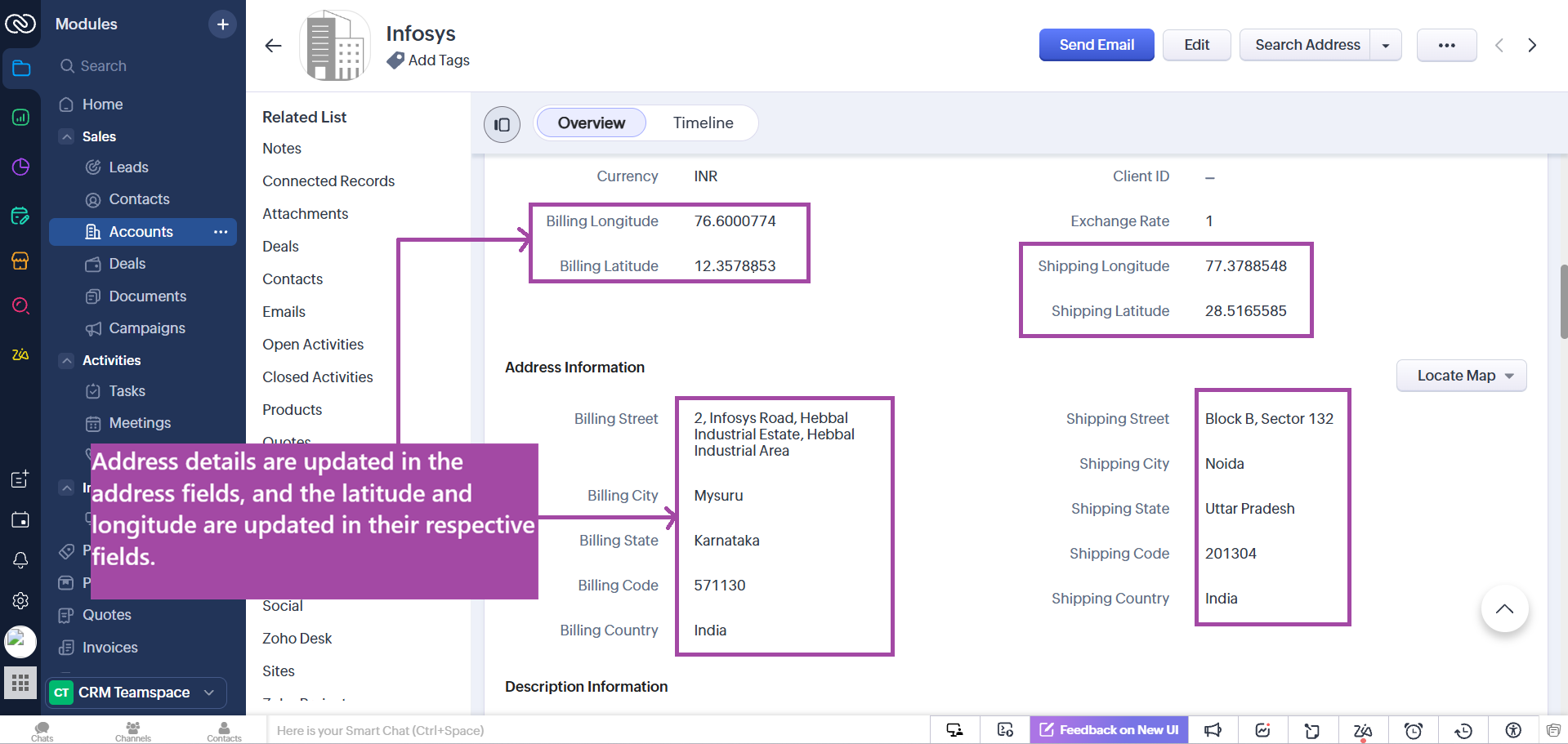Viewport: 1568px width, 744px height.
Task: Click the yellow Zia icon in left rail
Action: click(20, 354)
